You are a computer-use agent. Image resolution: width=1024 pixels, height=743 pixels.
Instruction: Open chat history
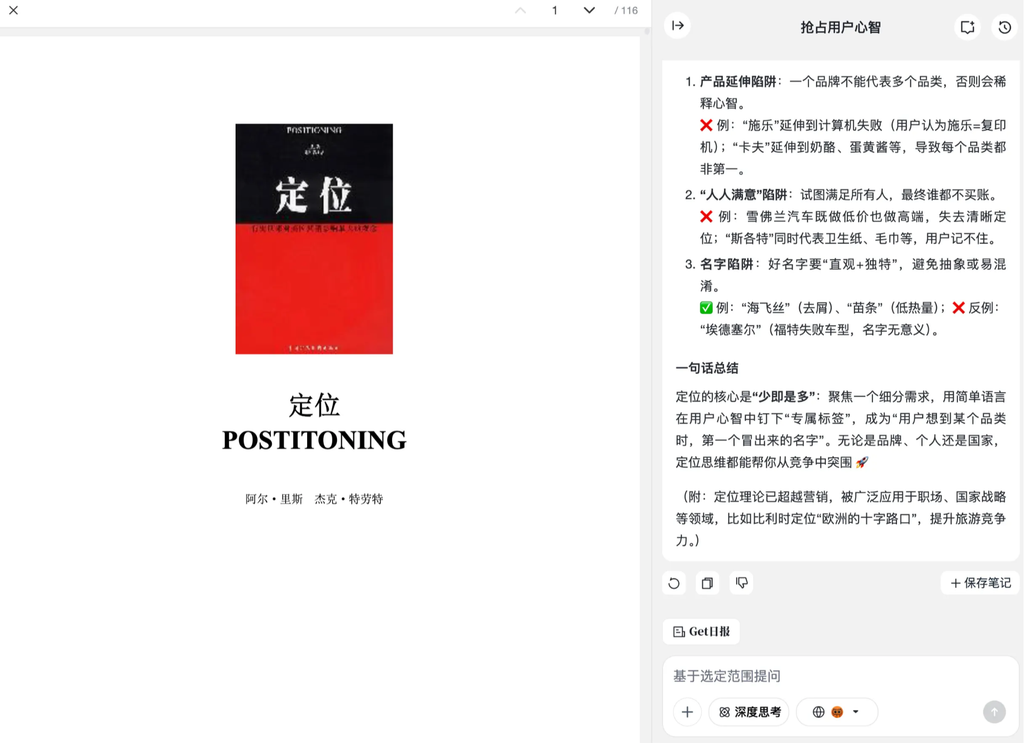1004,27
